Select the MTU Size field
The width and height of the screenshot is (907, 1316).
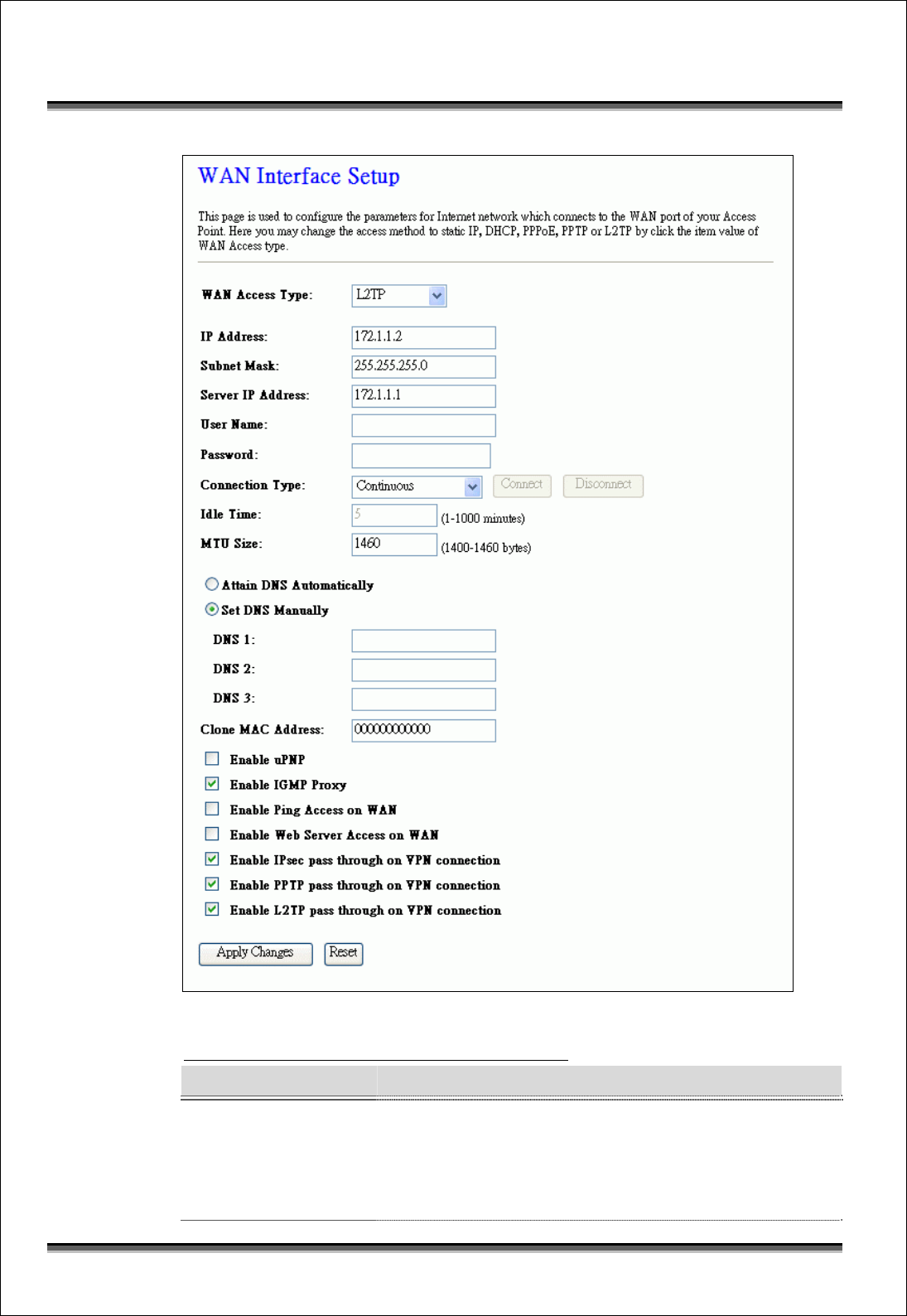(394, 544)
